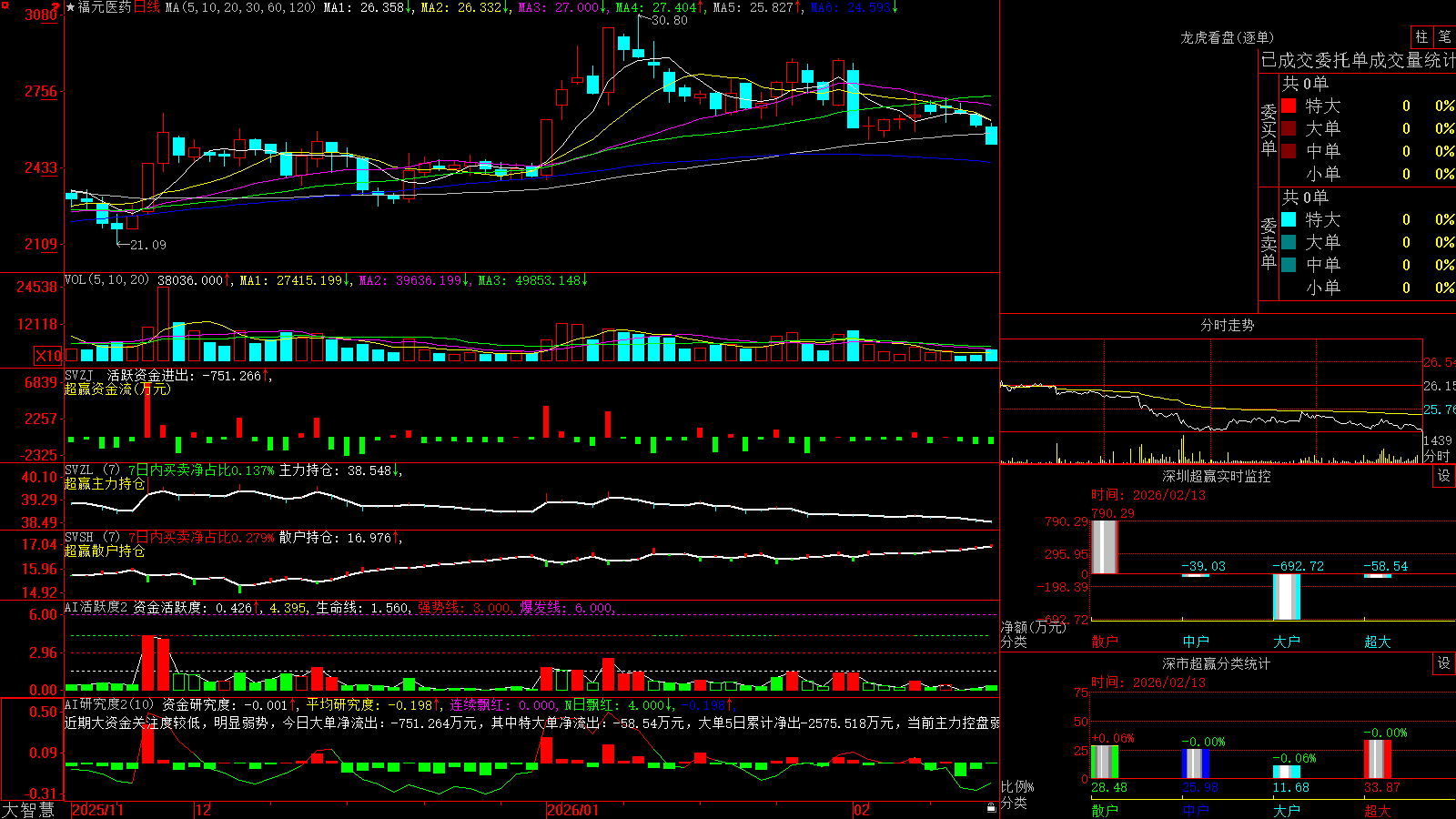Click the AI活跃度2 indicator label
The image size is (1456, 819).
(96, 607)
